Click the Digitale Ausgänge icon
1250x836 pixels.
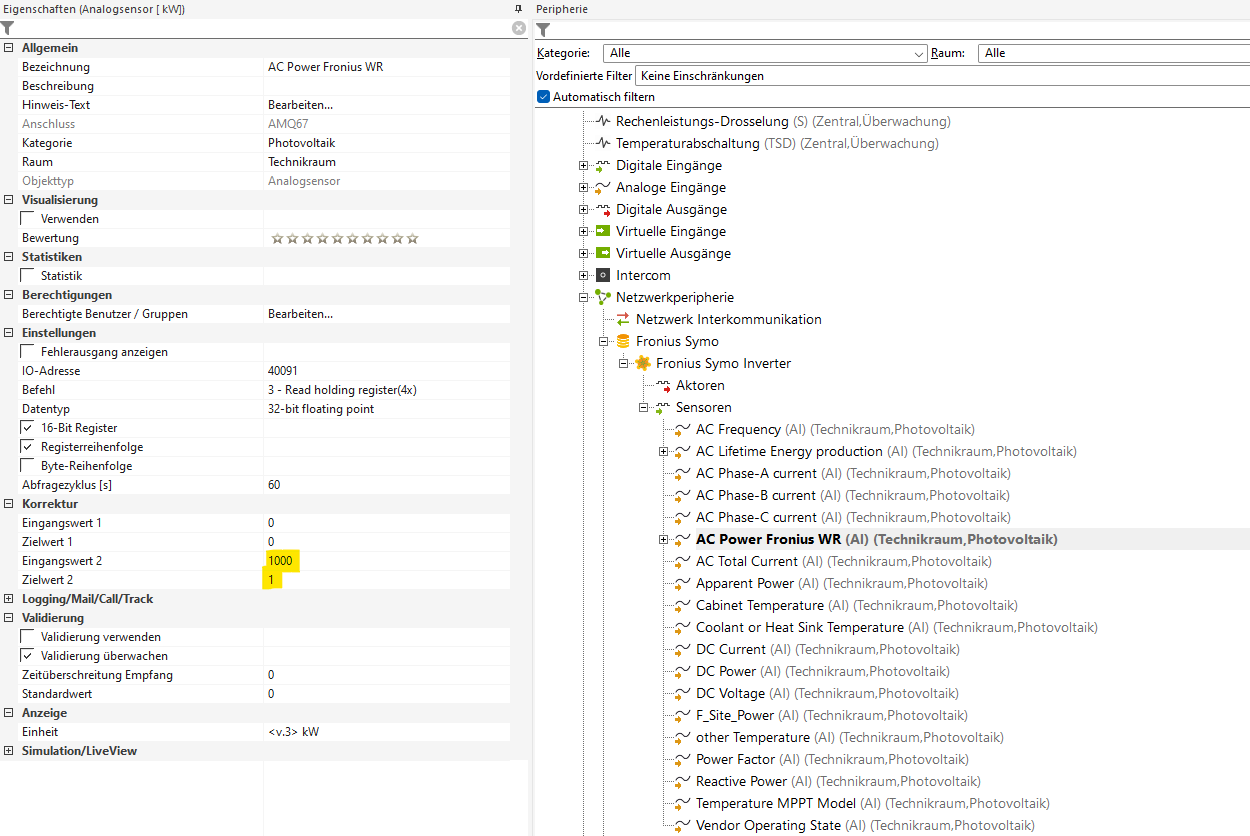[x=603, y=209]
